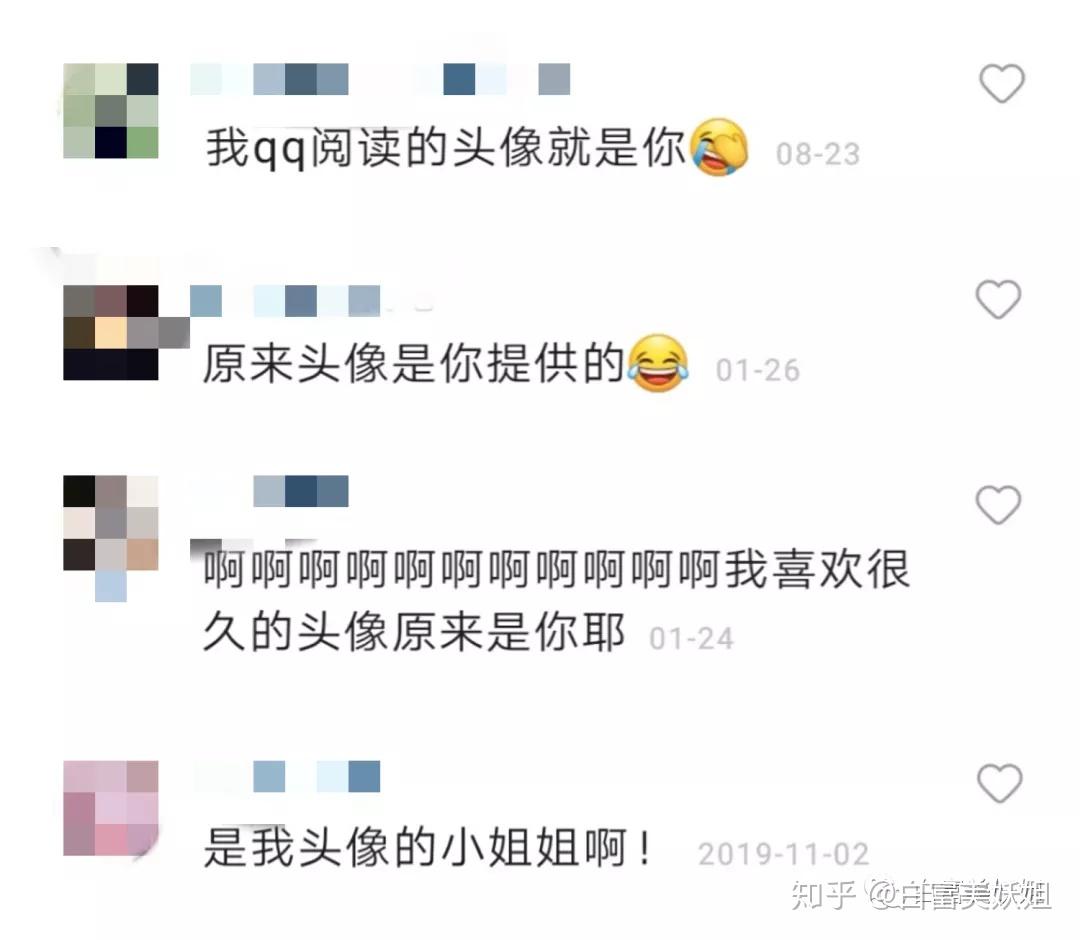The image size is (1080, 940).
Task: Select the comment 我qq阅读的头像就是你
Action: coord(446,147)
